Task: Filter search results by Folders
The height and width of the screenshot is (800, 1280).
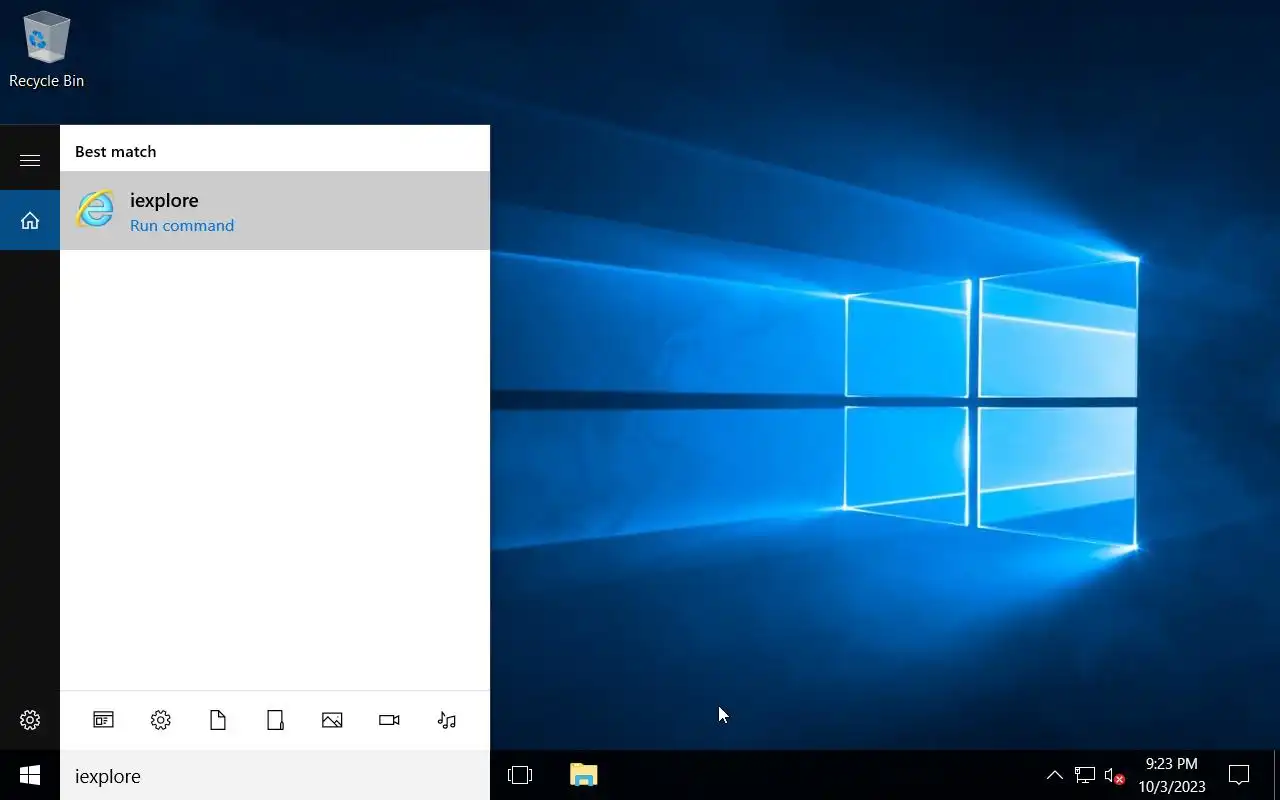Action: pos(275,720)
